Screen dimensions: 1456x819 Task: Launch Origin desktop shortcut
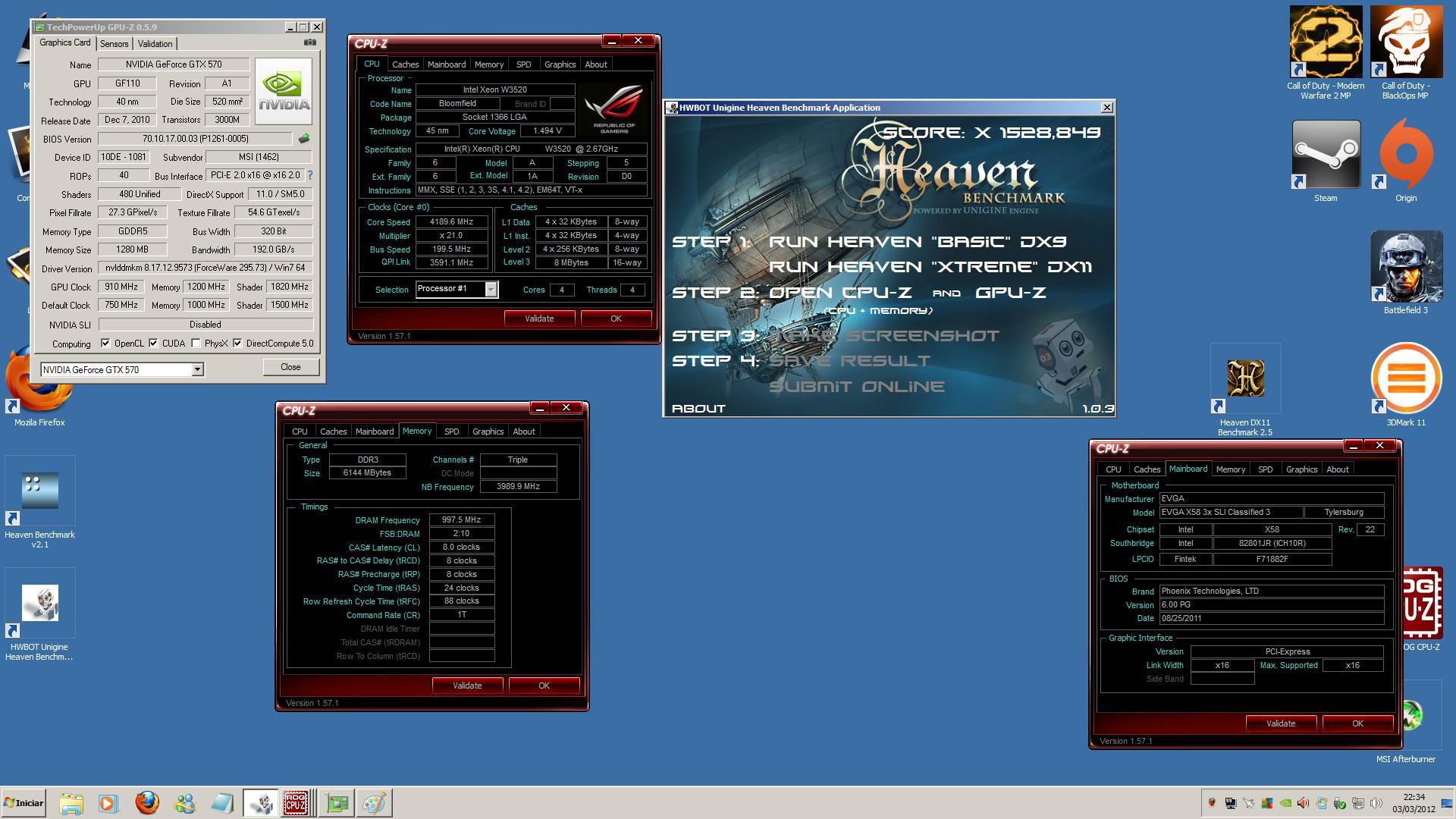1405,161
